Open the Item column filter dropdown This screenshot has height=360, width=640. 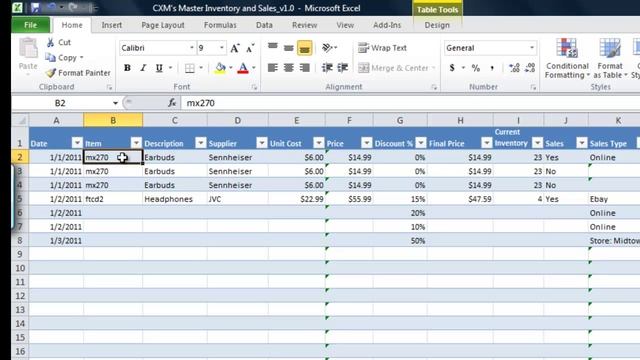tap(136, 143)
